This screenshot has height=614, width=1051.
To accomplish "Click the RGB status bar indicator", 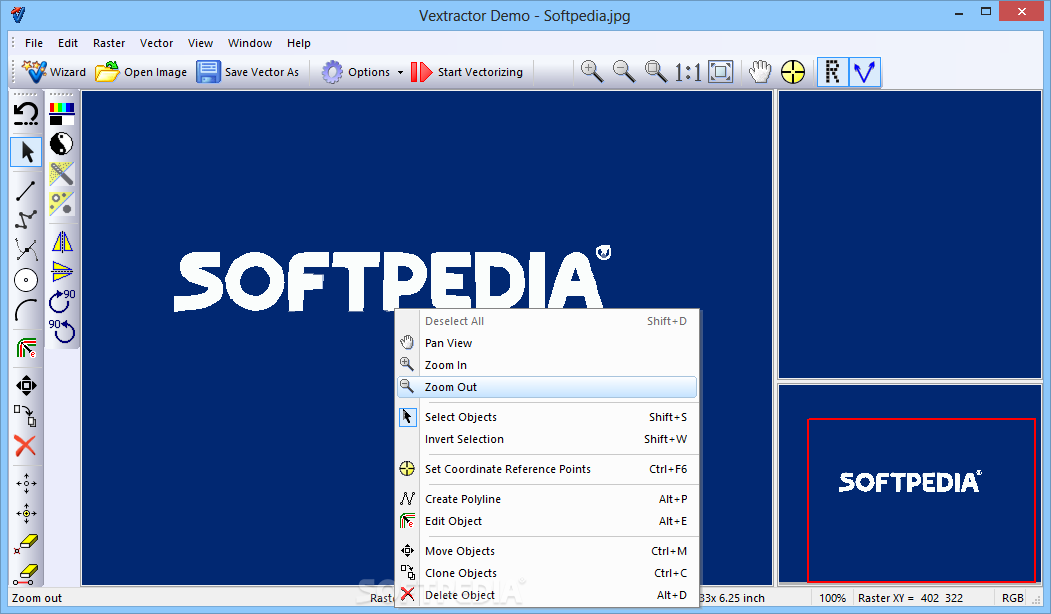I will coord(1012,598).
